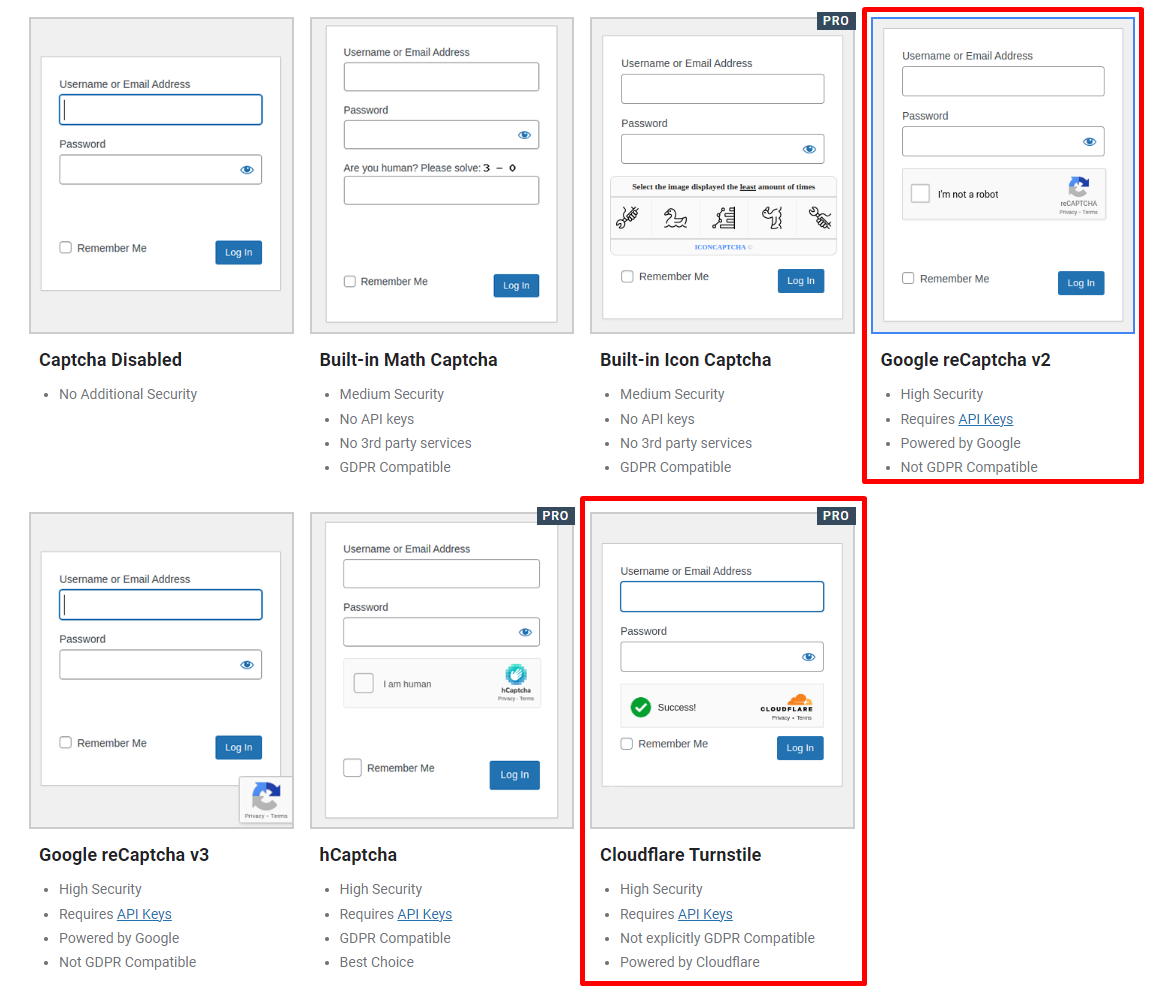Click the Cloudflare logo in the Turnstile widget

(x=788, y=703)
